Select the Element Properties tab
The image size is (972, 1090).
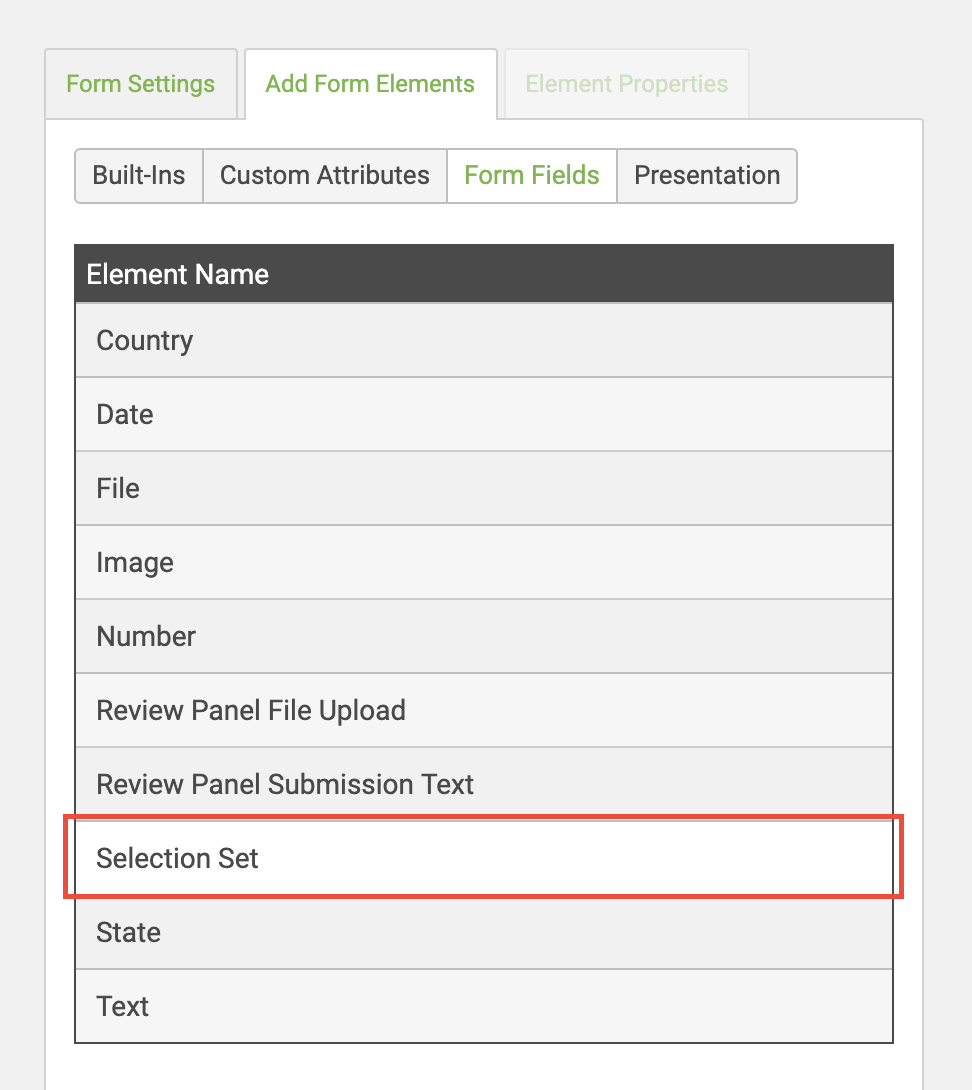coord(626,84)
